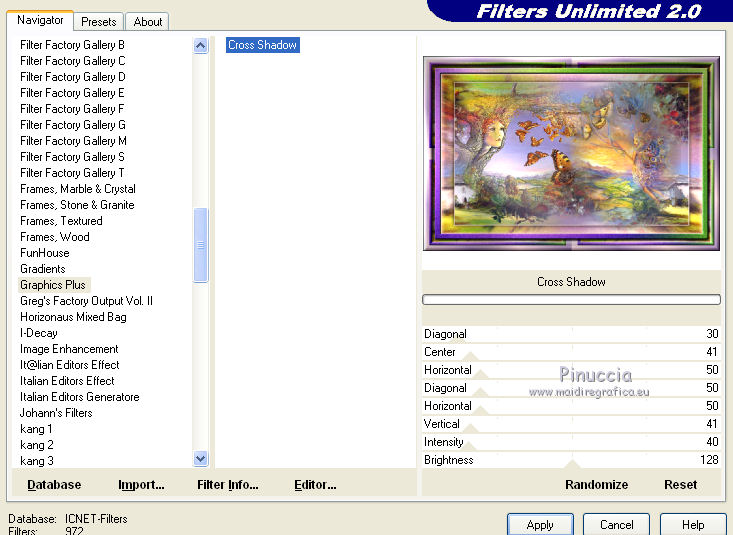Viewport: 733px width, 535px height.
Task: Choose Frames, Stone & Granite category
Action: click(x=77, y=205)
